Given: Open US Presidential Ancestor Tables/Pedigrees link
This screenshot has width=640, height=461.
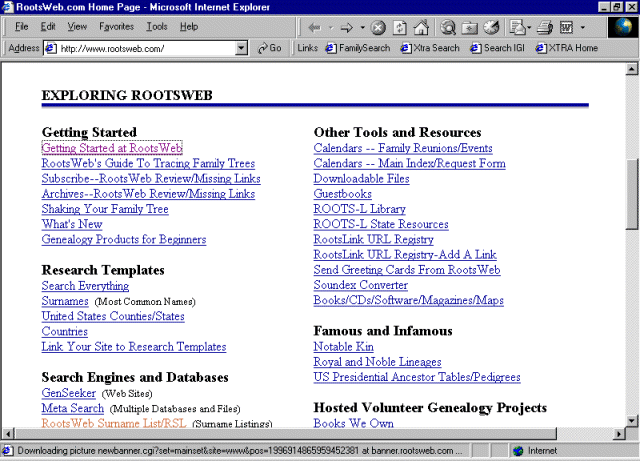Looking at the screenshot, I should [x=417, y=377].
